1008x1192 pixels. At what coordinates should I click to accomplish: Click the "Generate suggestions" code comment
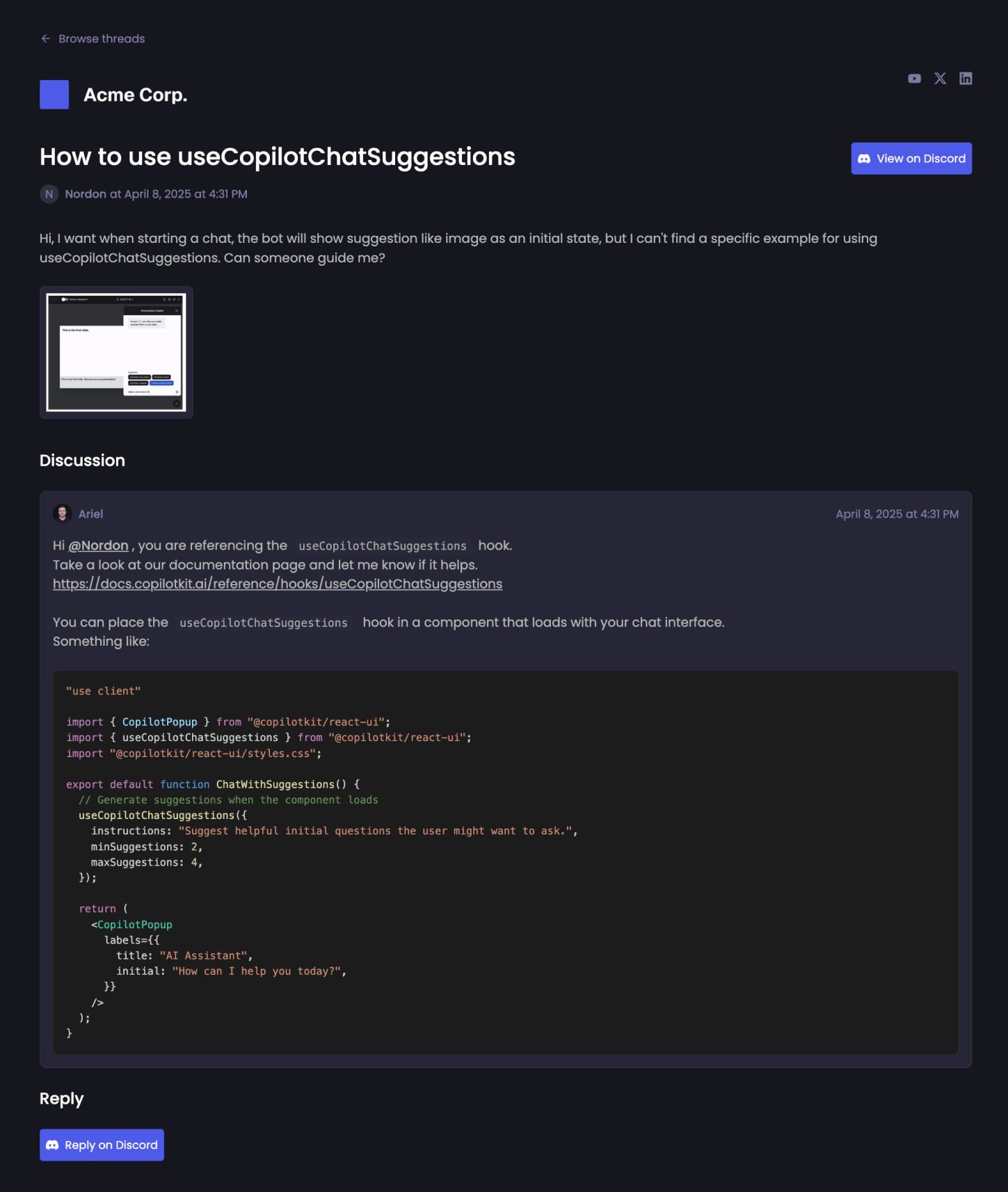[228, 800]
